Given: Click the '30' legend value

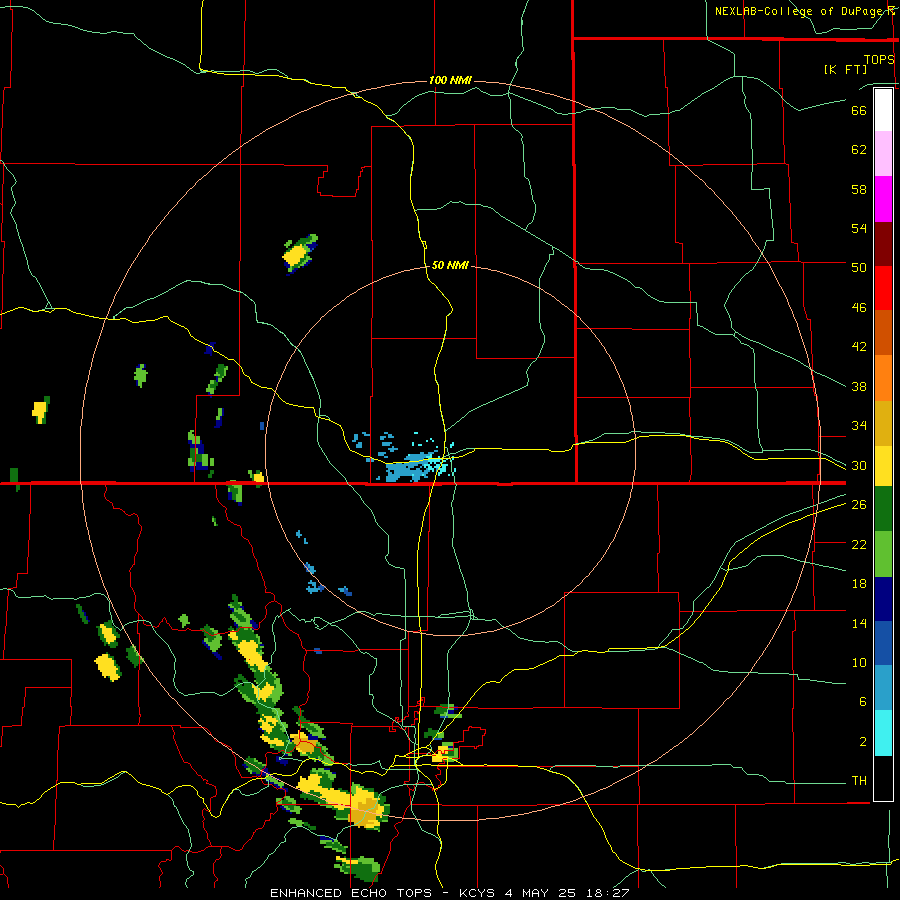Looking at the screenshot, I should [859, 465].
